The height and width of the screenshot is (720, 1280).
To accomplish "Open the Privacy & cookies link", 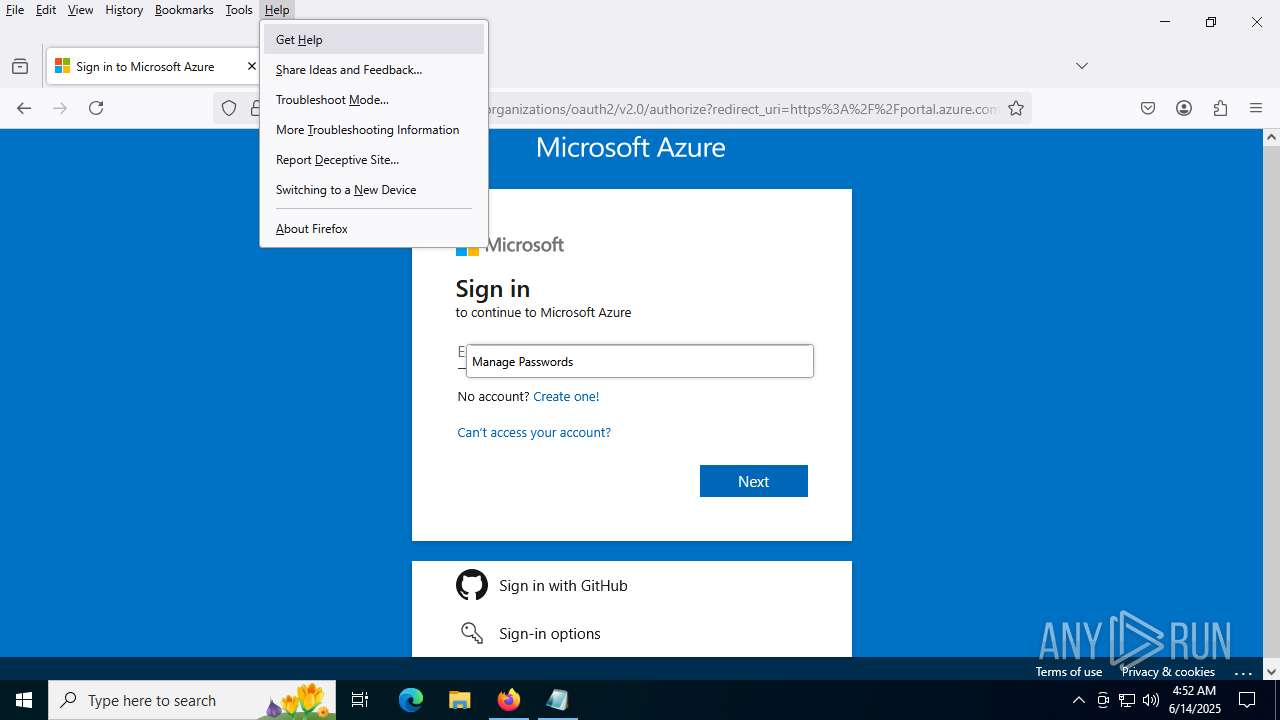I will click(x=1168, y=672).
